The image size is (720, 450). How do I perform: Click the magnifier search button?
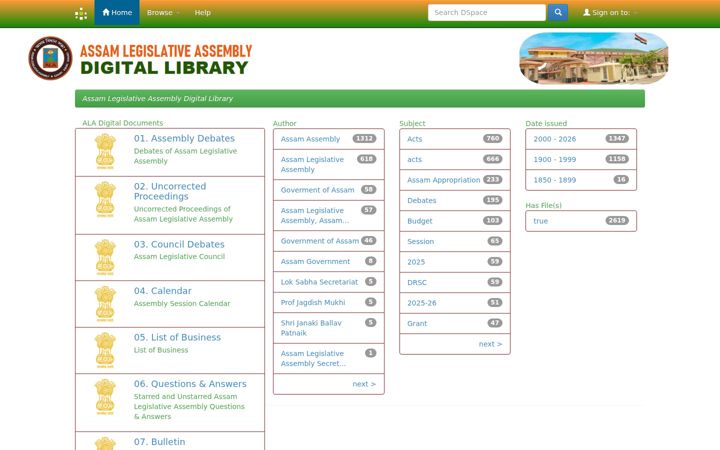[x=557, y=12]
